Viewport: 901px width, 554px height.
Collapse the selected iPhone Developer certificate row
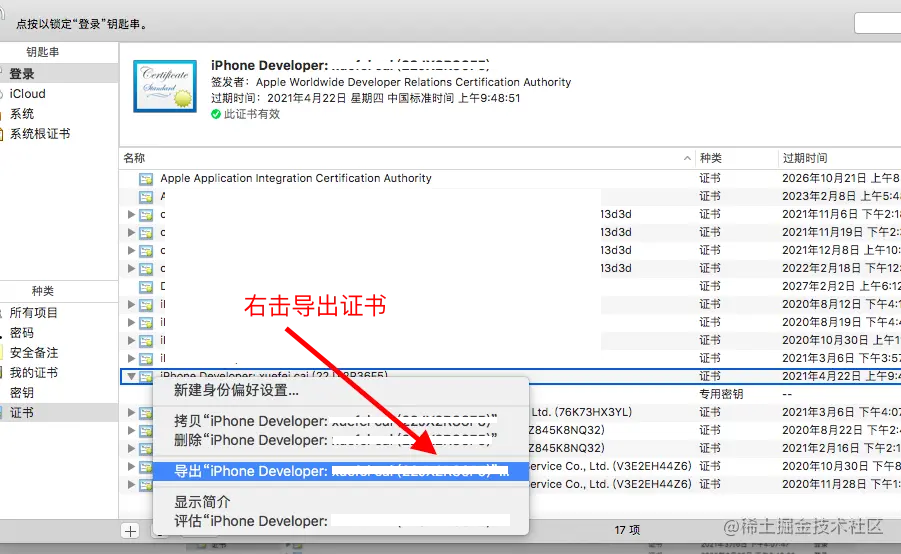[131, 376]
